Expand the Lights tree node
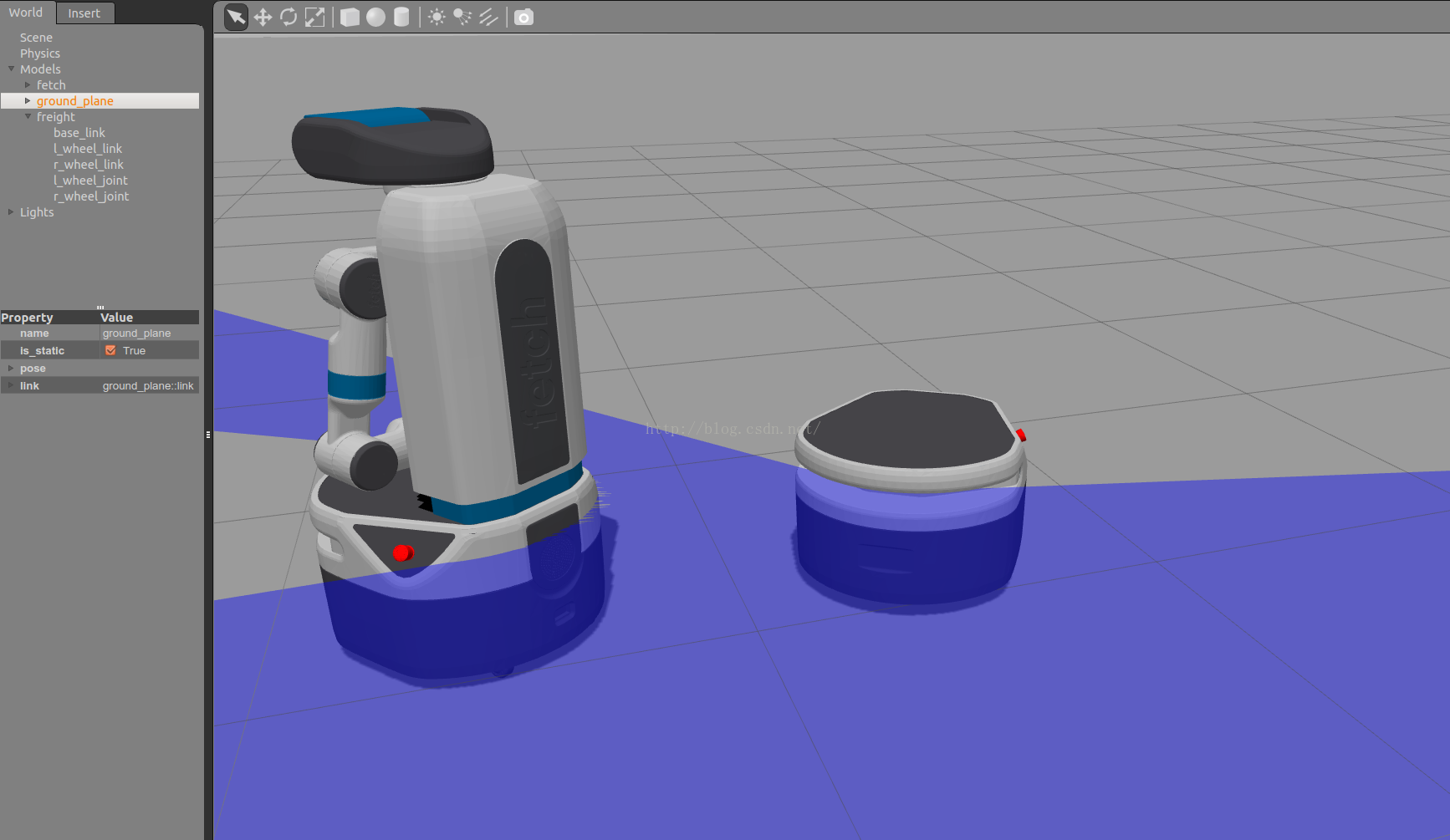Screen dimensions: 1450x840 [11, 211]
